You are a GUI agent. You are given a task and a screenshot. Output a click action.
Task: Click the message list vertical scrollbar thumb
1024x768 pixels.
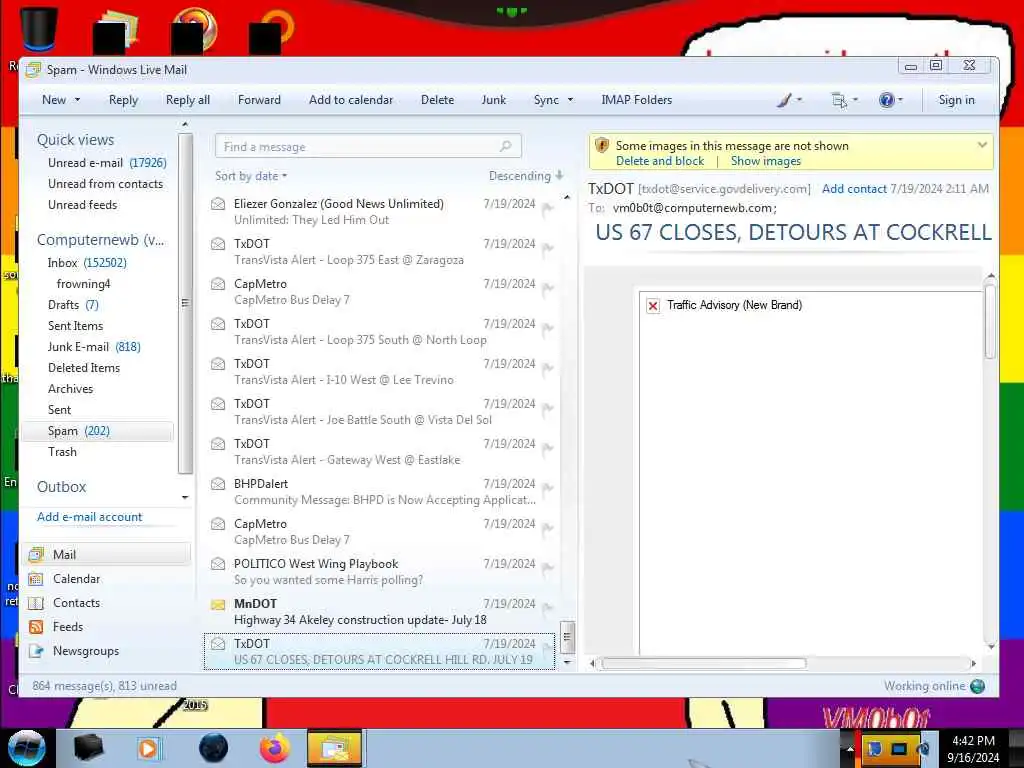click(568, 637)
